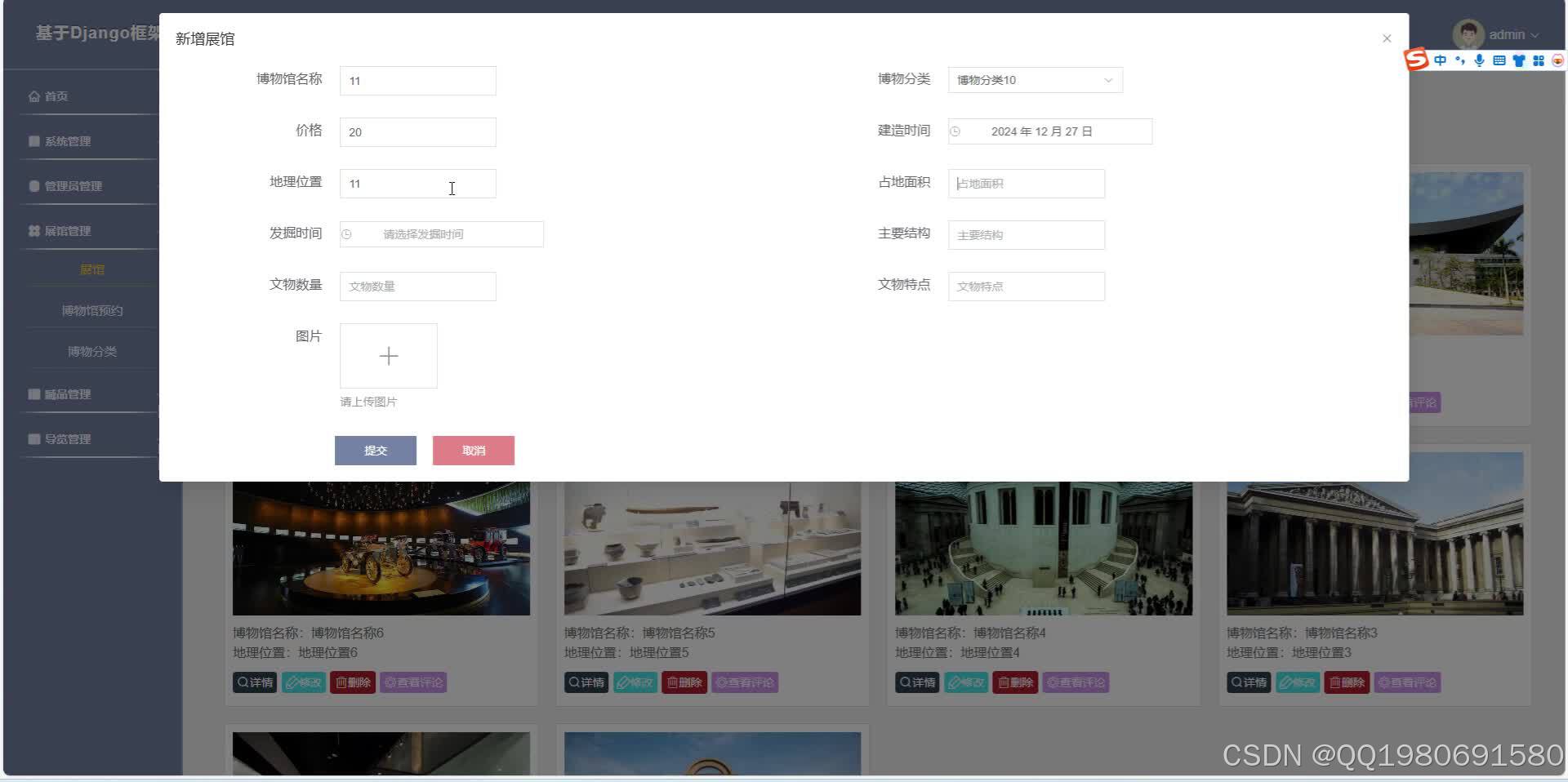Click inside the 占地面积 input field

click(x=1026, y=183)
